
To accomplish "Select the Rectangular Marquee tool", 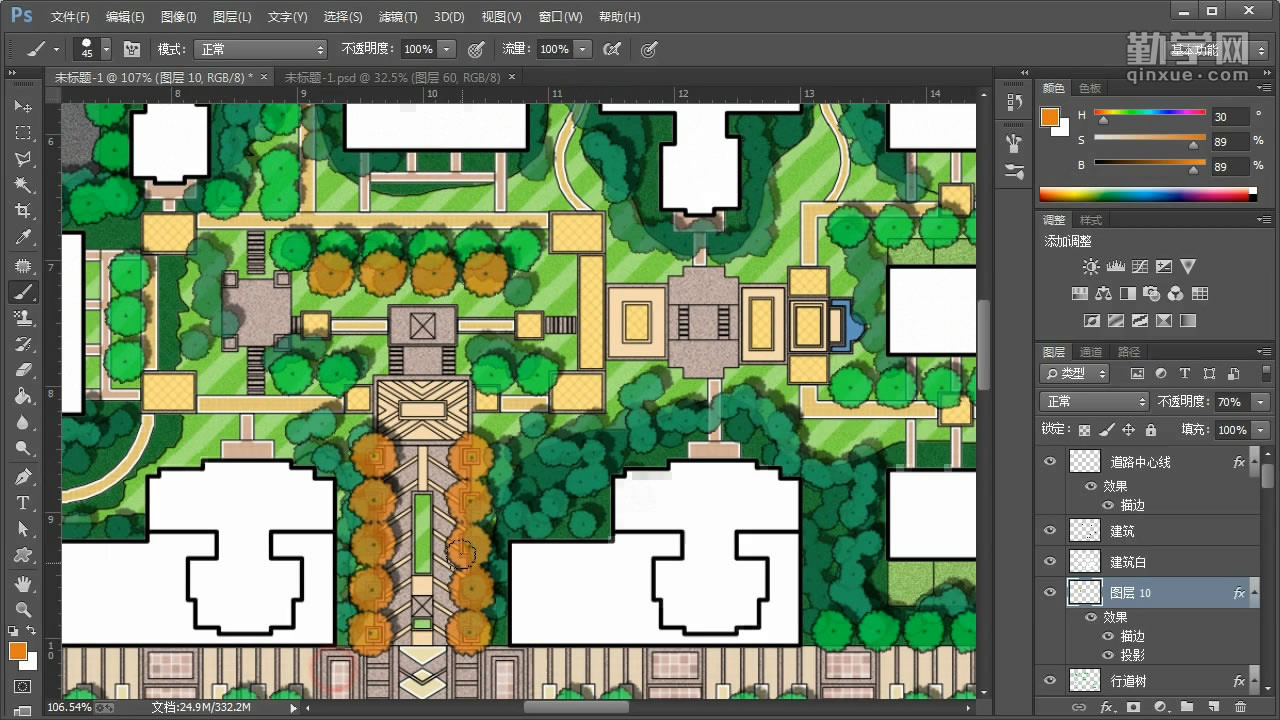I will click(x=22, y=133).
